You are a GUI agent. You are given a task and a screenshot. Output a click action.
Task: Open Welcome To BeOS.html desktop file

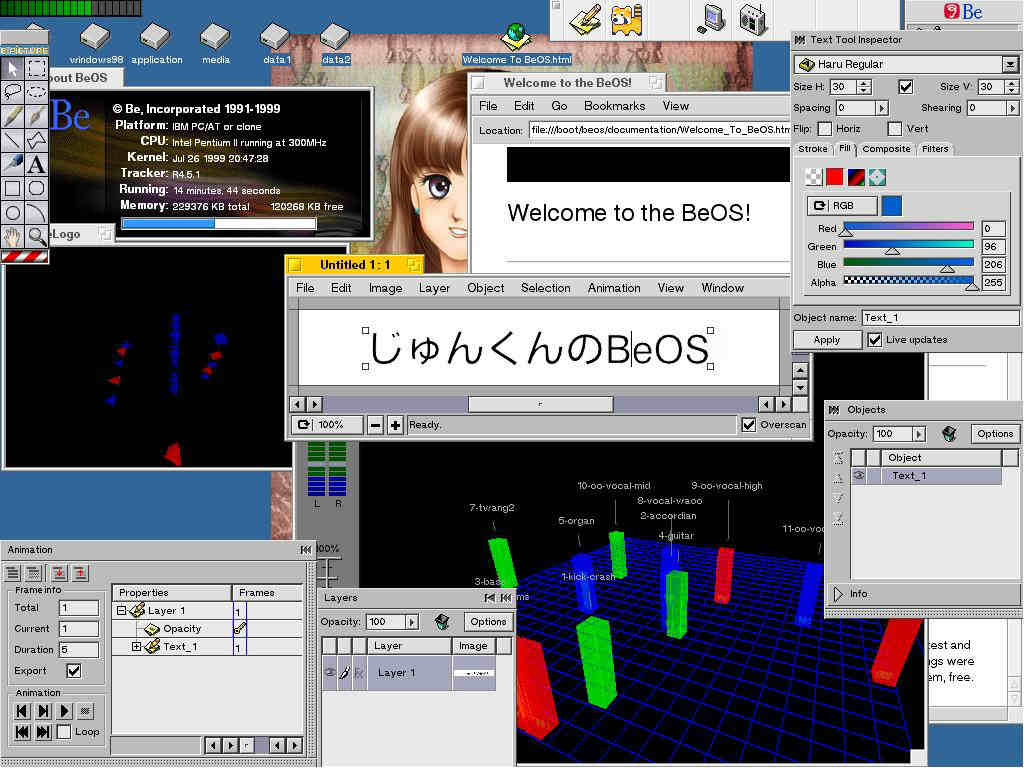tap(517, 44)
